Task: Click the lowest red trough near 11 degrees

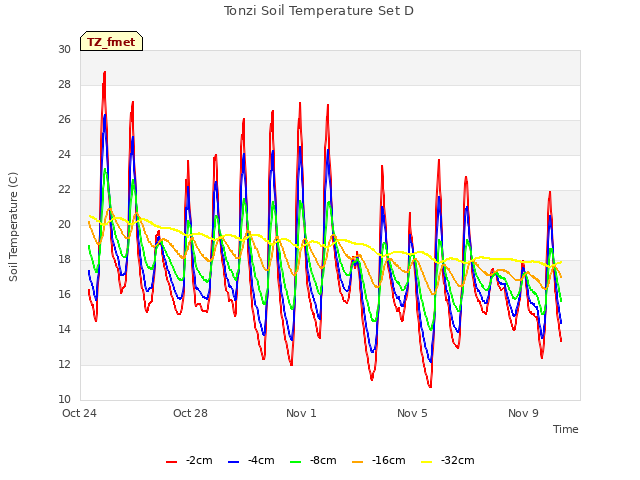Action: click(430, 386)
